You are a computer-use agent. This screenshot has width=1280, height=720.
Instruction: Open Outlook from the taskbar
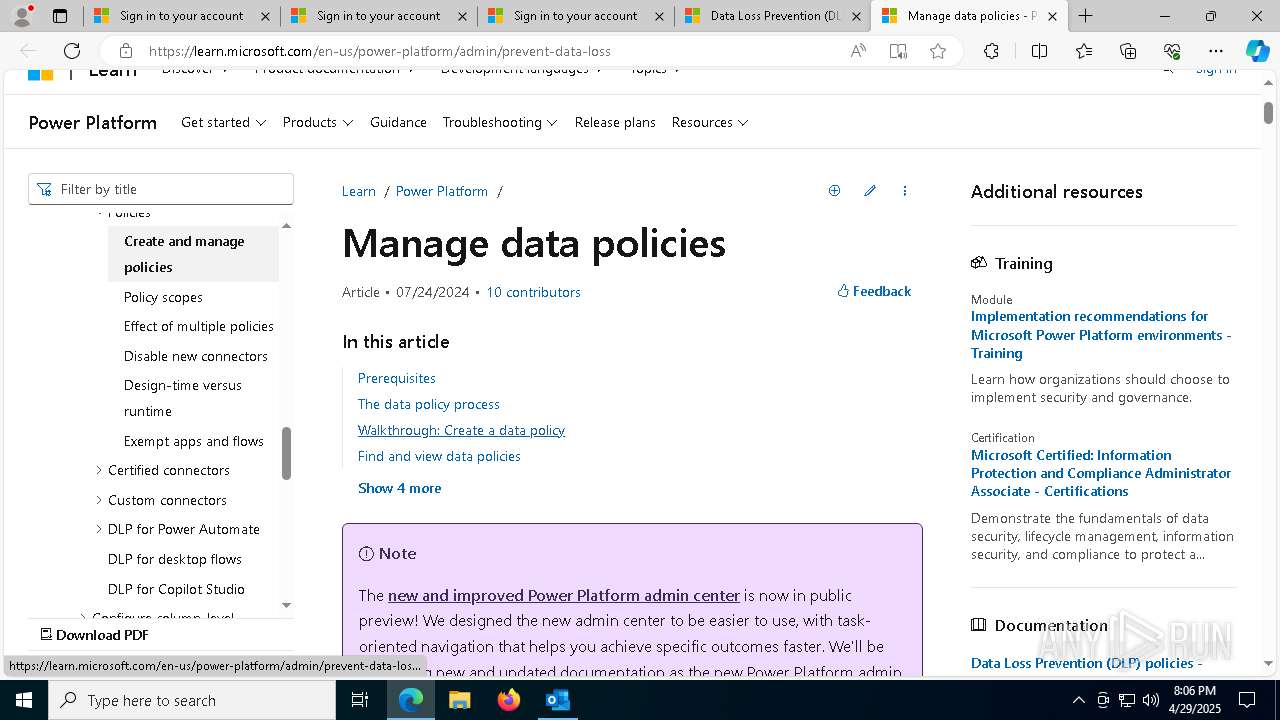coord(557,700)
